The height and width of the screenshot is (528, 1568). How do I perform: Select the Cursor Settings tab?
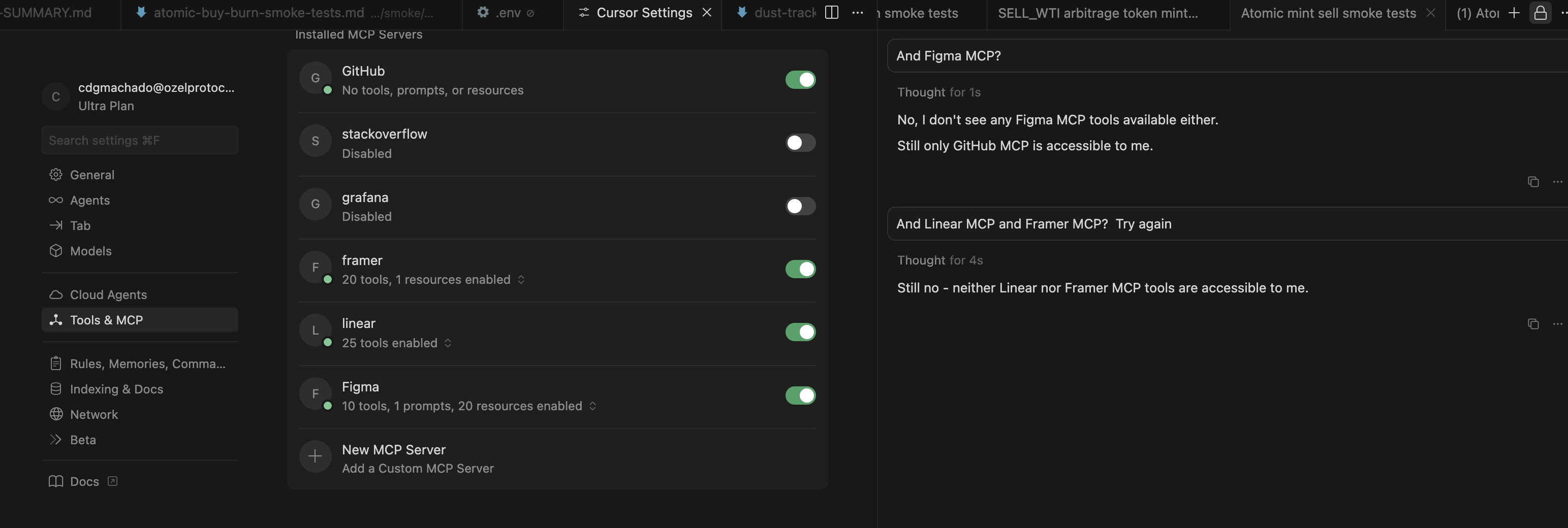tap(643, 13)
